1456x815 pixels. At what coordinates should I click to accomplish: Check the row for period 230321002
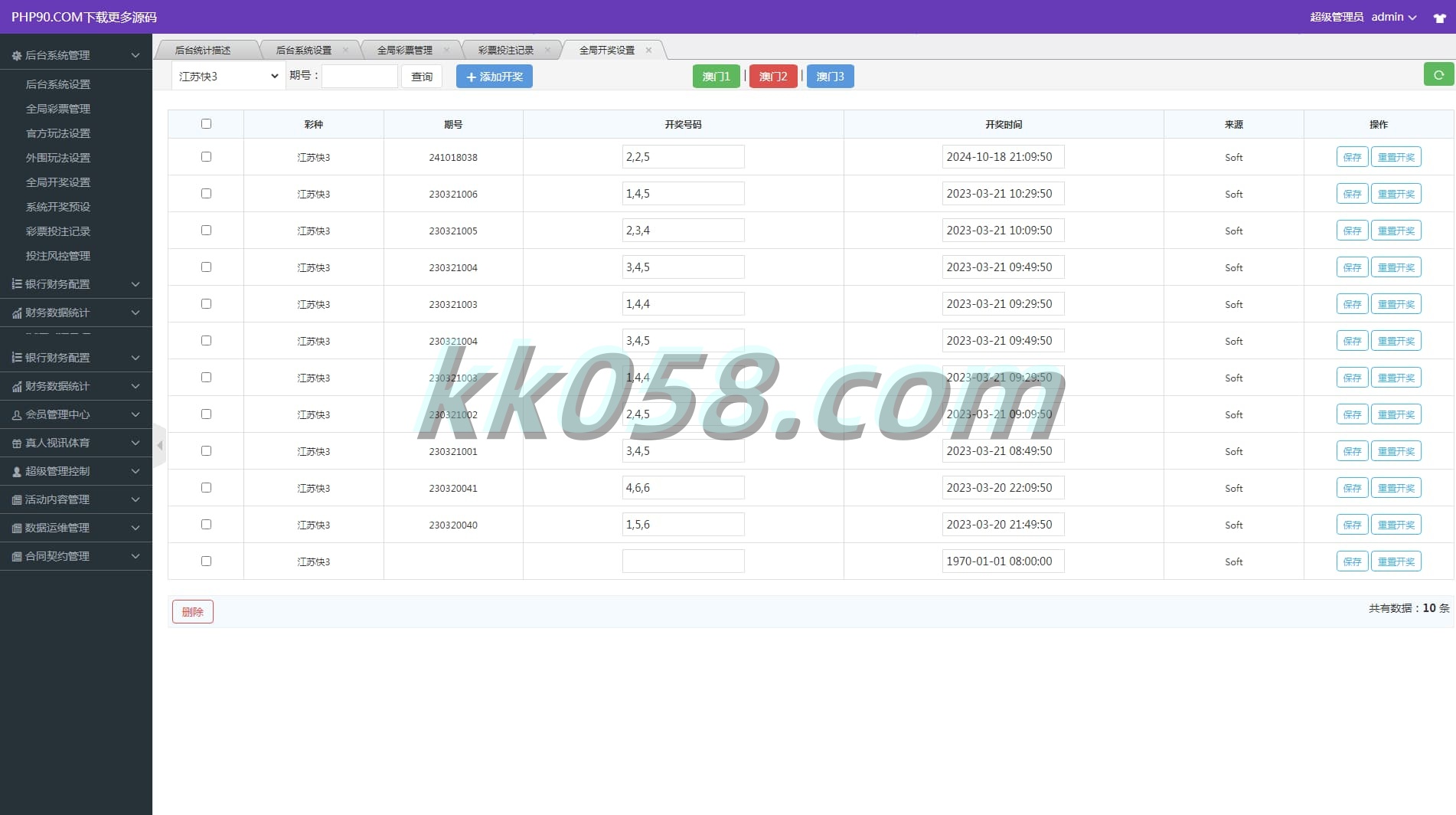[206, 414]
